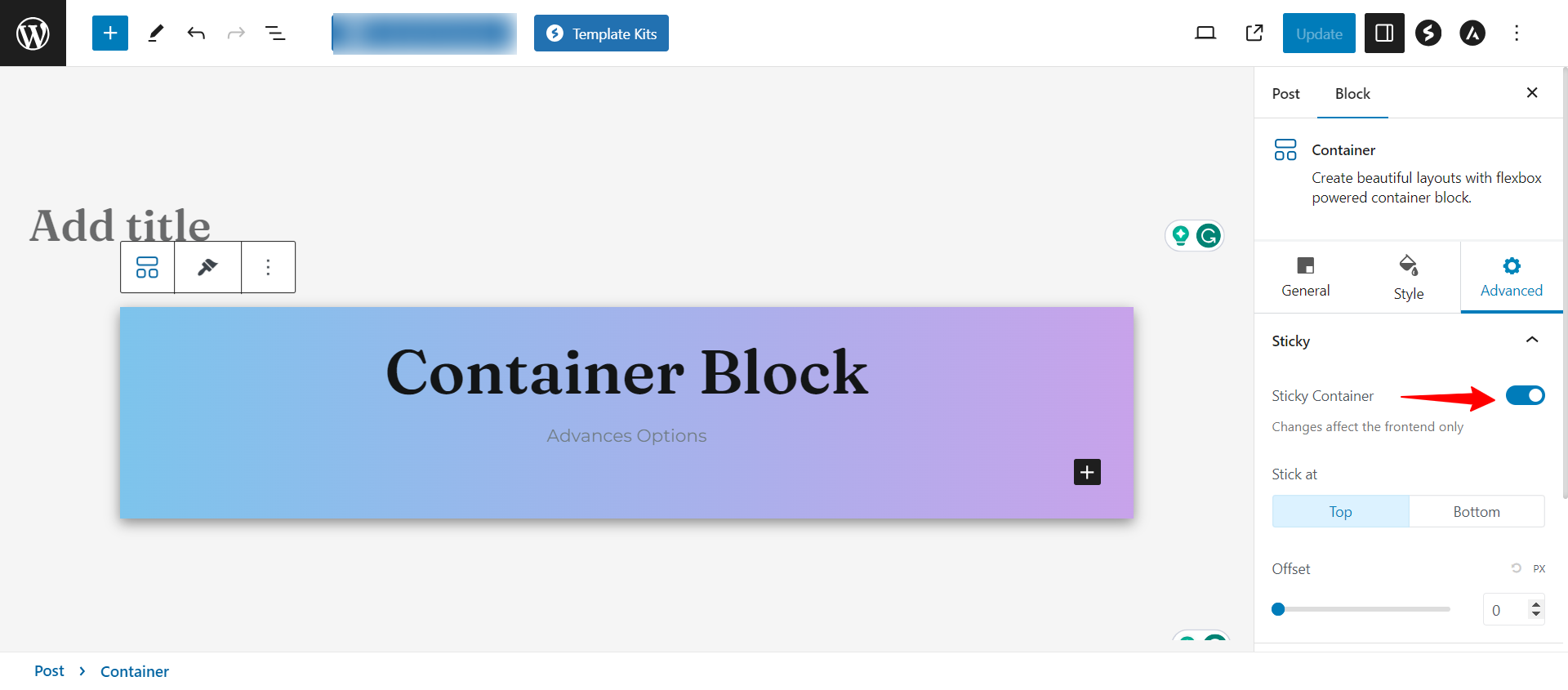Select Top for Stick at

(1340, 512)
